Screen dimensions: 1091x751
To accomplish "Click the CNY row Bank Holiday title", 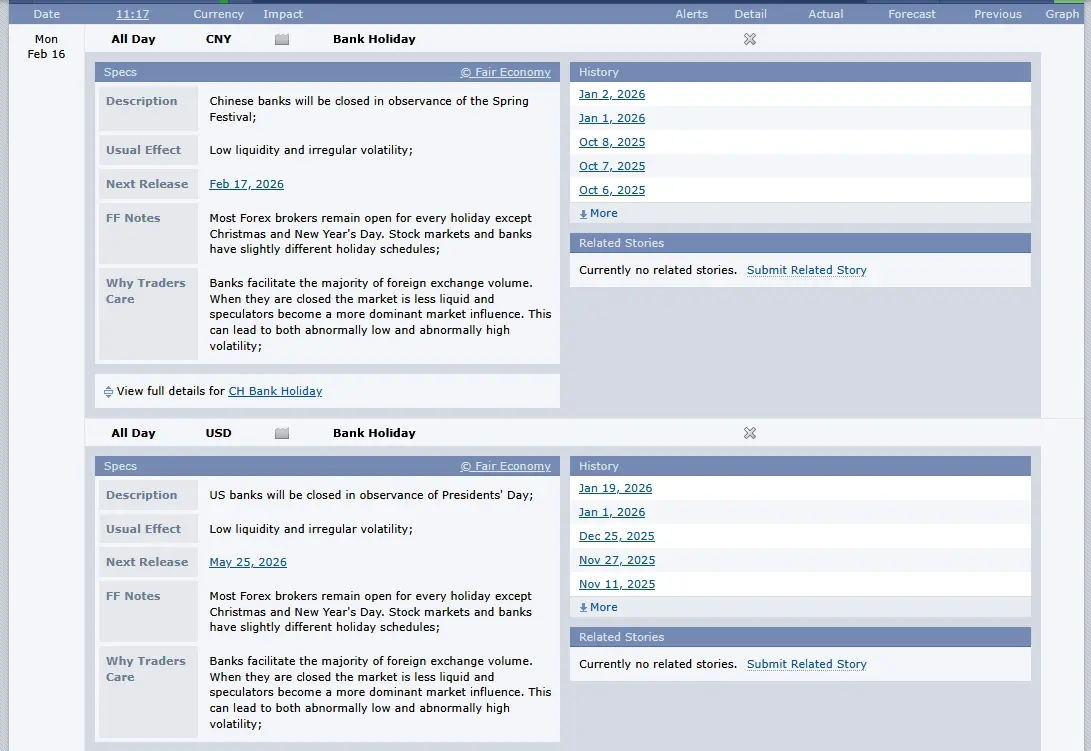I will 374,39.
